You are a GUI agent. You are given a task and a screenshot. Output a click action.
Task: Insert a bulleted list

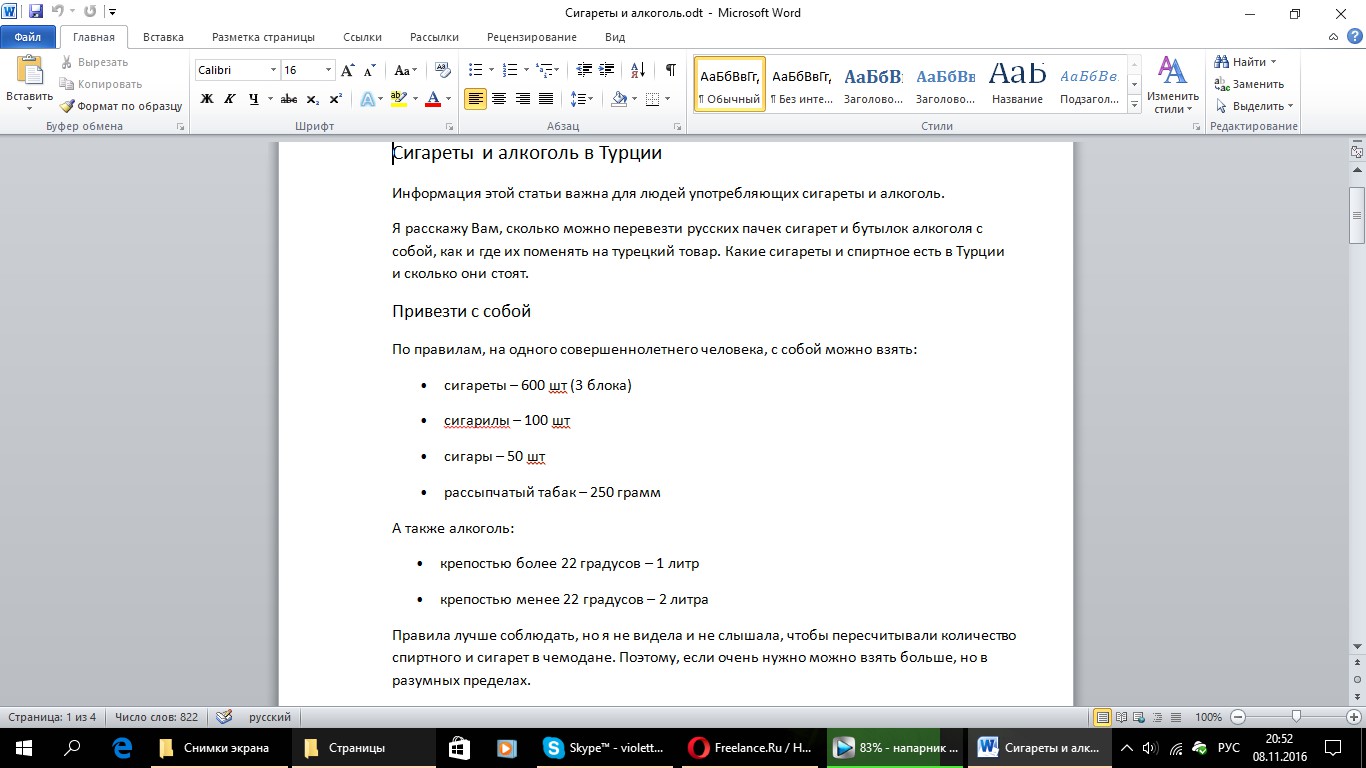(x=475, y=70)
